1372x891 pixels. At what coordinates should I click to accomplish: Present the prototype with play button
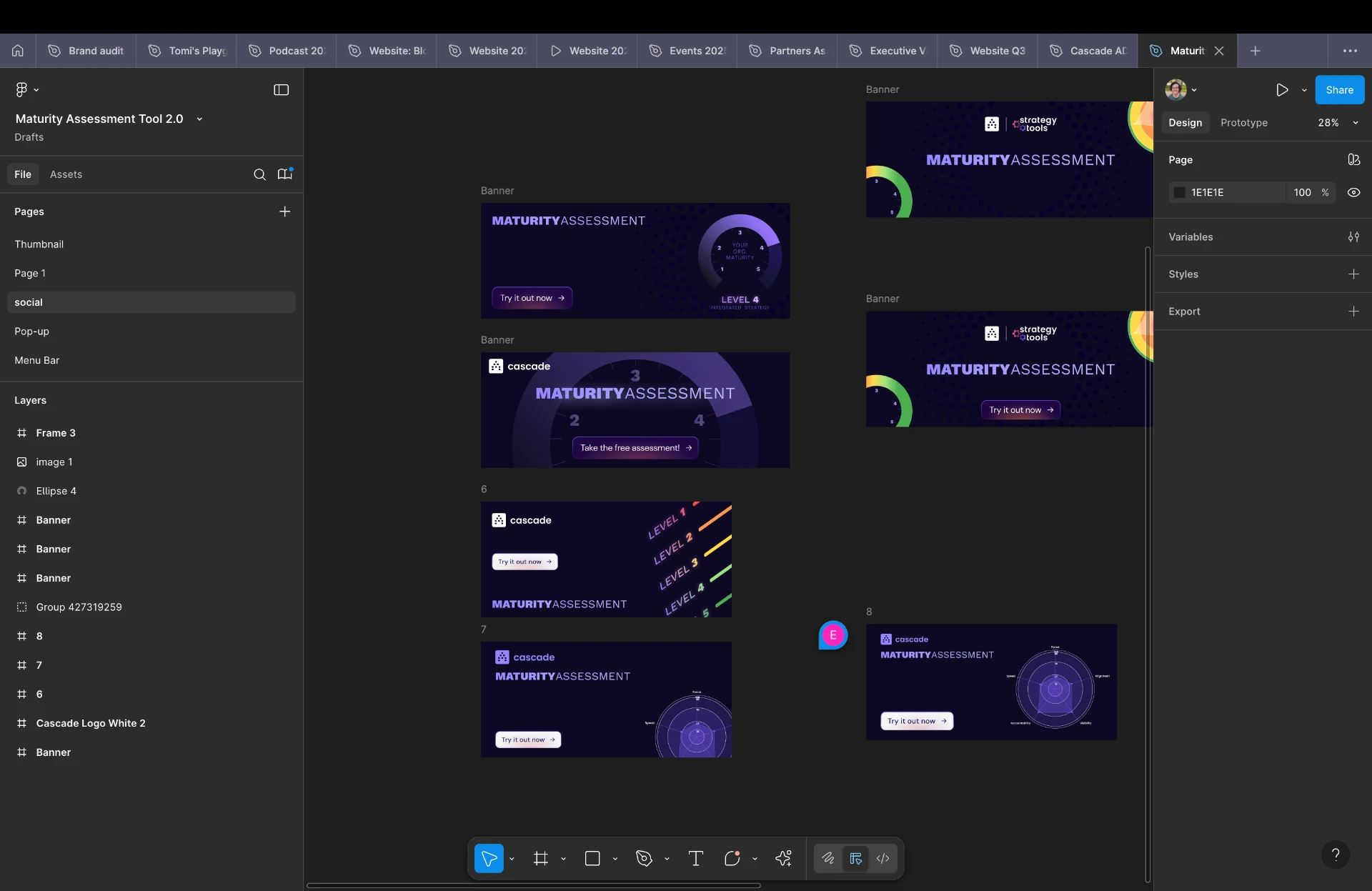click(1282, 90)
